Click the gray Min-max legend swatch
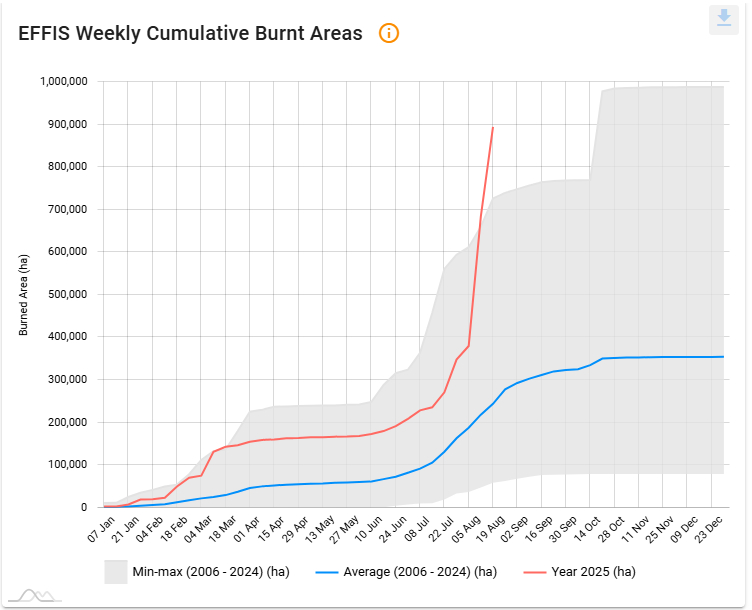The width and height of the screenshot is (752, 610). click(x=115, y=572)
